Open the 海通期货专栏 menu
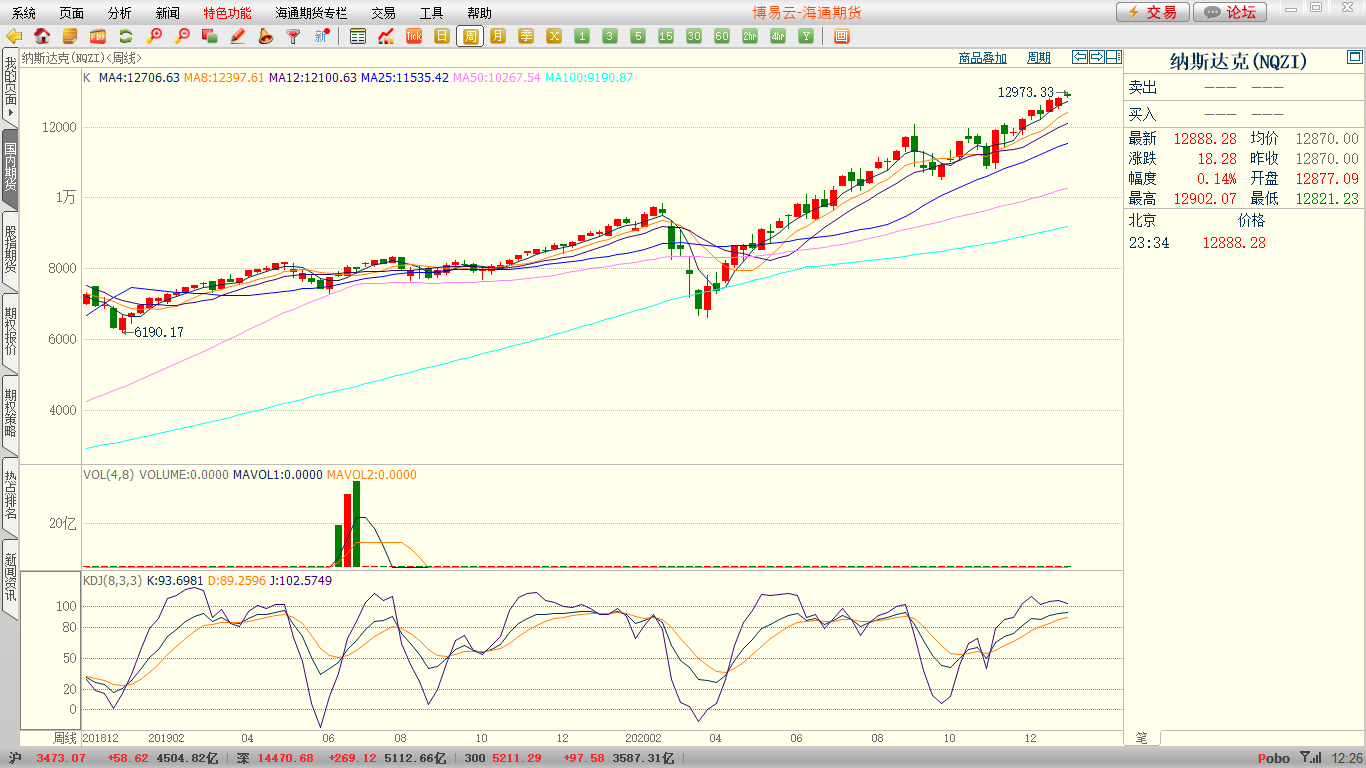The width and height of the screenshot is (1366, 768). 312,13
